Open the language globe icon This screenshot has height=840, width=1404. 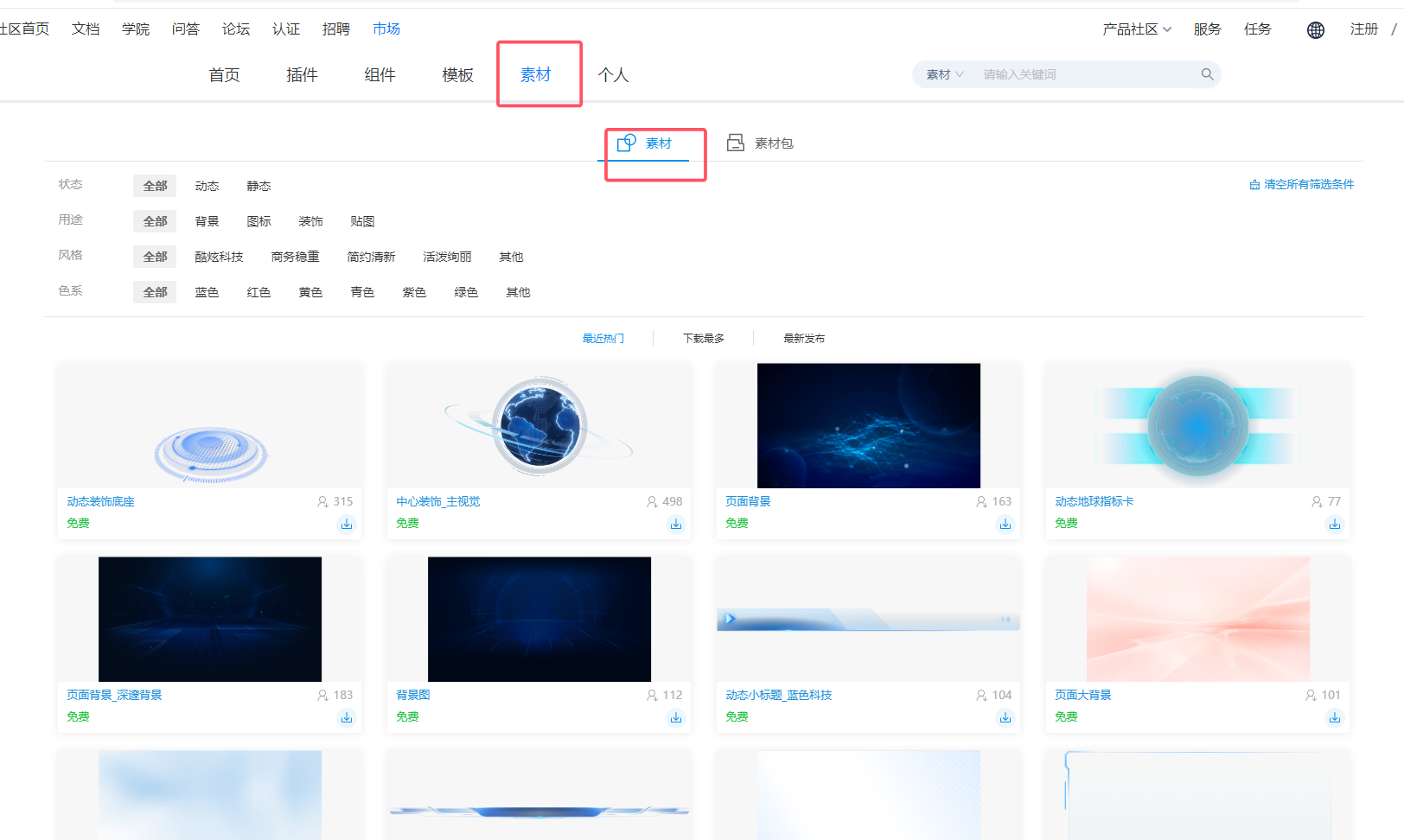coord(1315,30)
